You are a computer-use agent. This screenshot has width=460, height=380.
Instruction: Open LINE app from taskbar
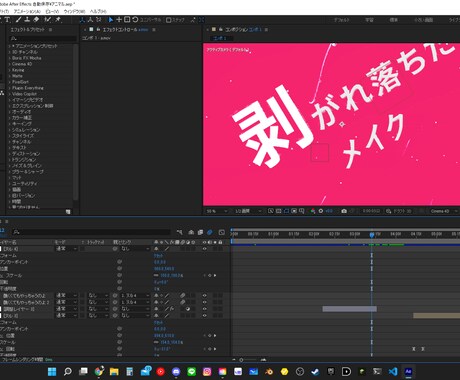(191, 372)
